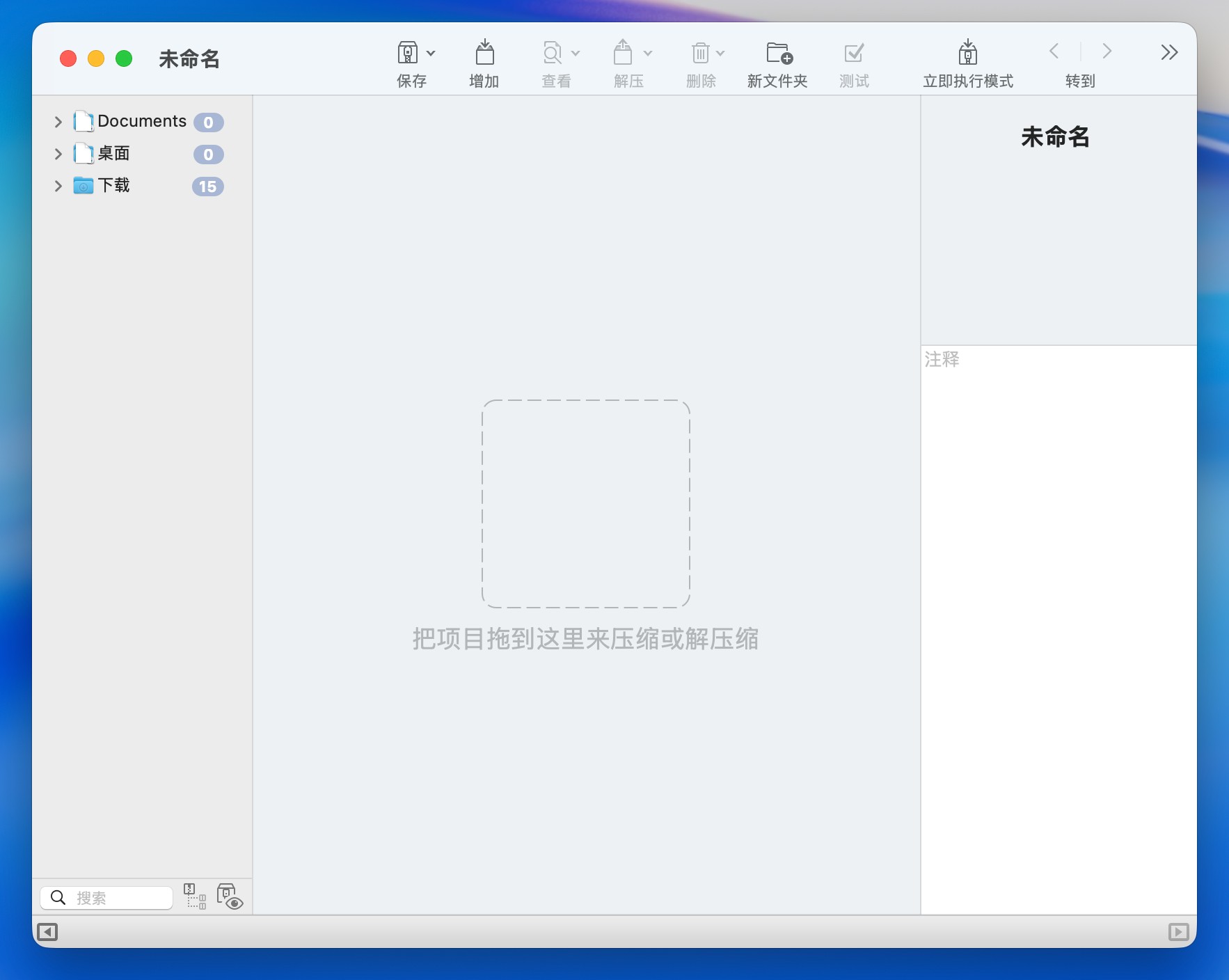Click the Extract icon (解压)
Image resolution: width=1229 pixels, height=980 pixels.
pos(623,53)
